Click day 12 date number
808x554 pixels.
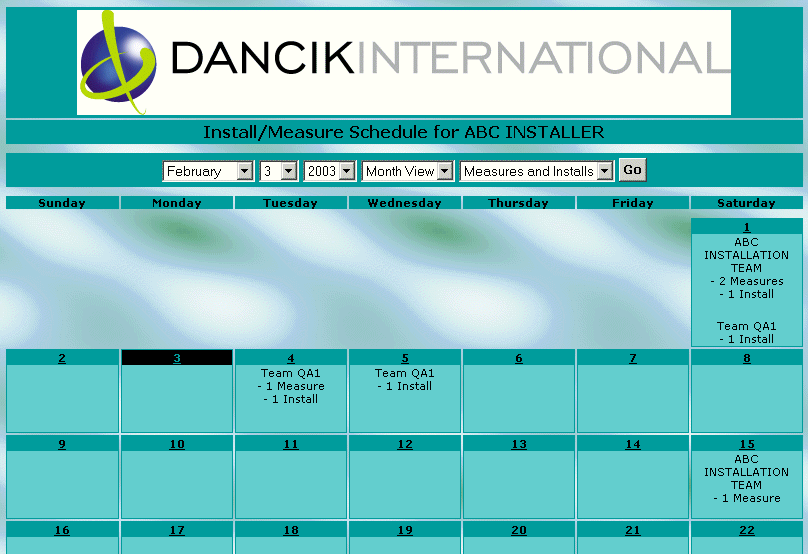coord(405,444)
